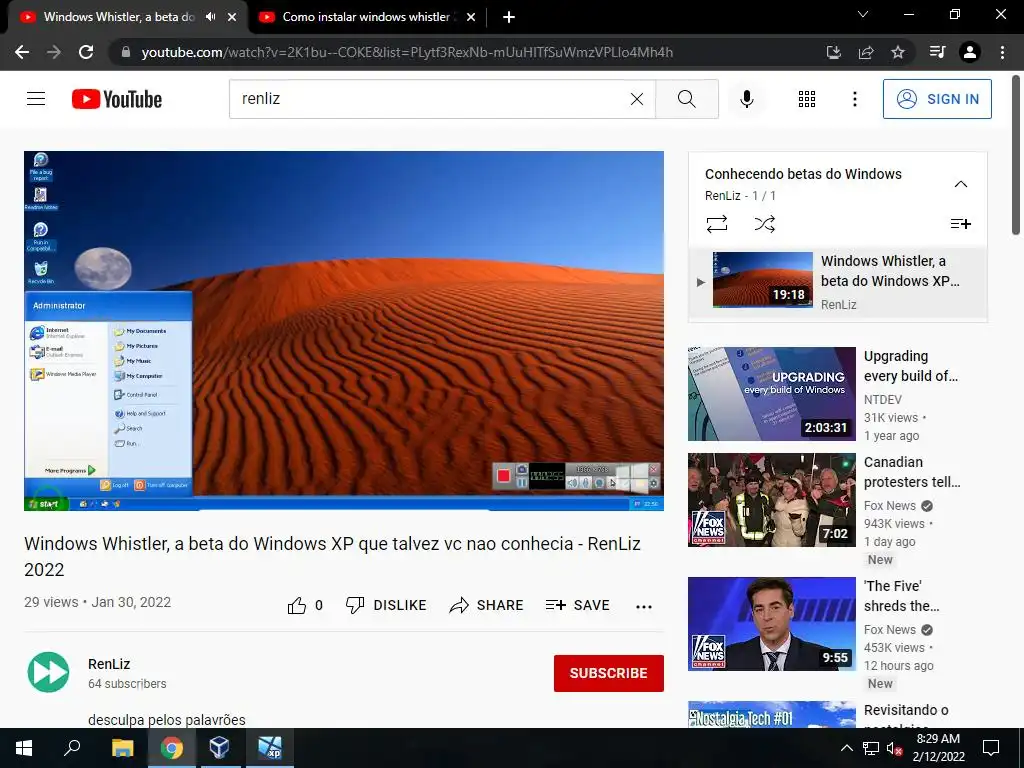
Task: Open the XP virtual machine taskbar item
Action: click(x=269, y=748)
